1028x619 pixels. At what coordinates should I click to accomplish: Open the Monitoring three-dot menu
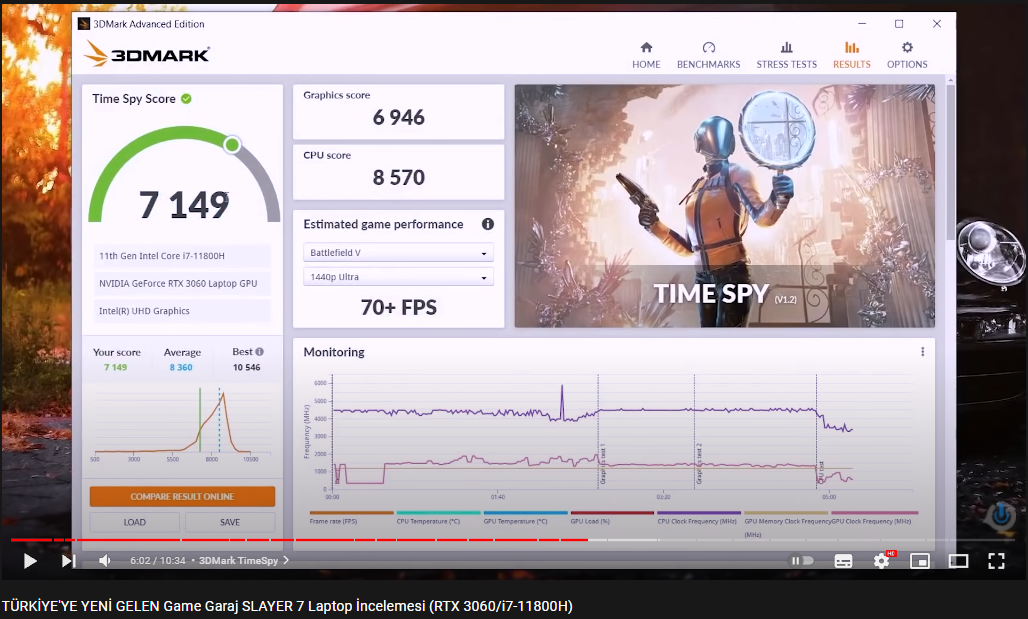click(922, 351)
